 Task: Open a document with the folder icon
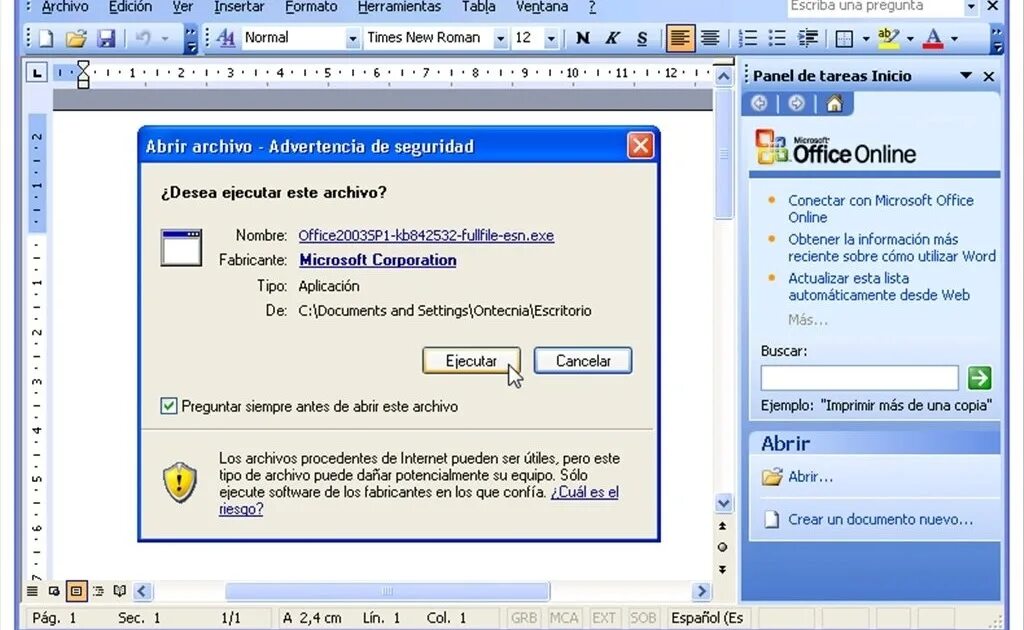pyautogui.click(x=76, y=38)
